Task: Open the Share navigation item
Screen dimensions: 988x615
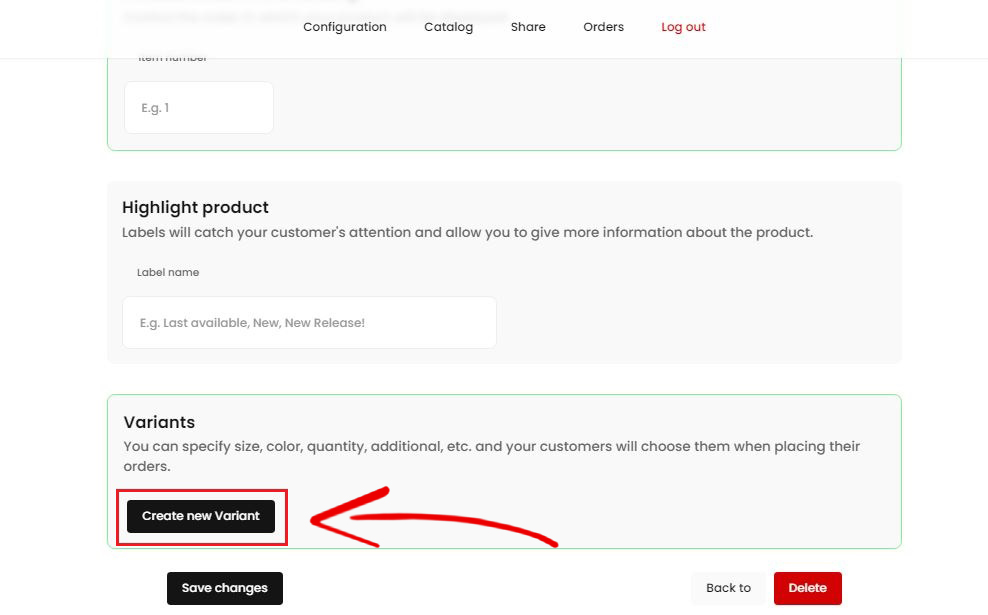Action: (528, 27)
